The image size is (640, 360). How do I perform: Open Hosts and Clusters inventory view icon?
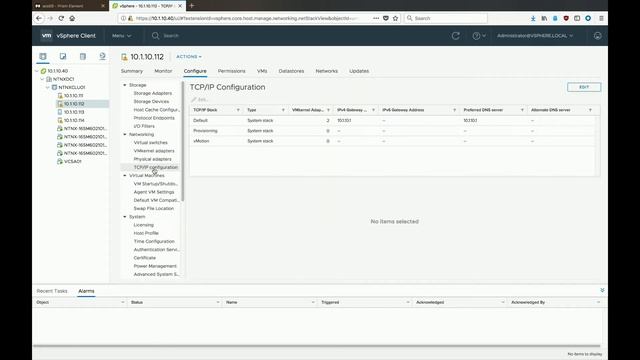[43, 56]
